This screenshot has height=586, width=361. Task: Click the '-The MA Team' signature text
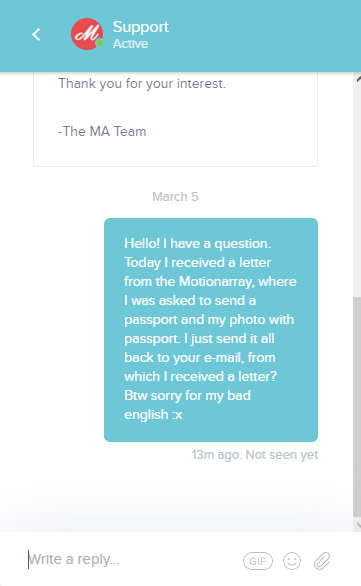(x=102, y=132)
